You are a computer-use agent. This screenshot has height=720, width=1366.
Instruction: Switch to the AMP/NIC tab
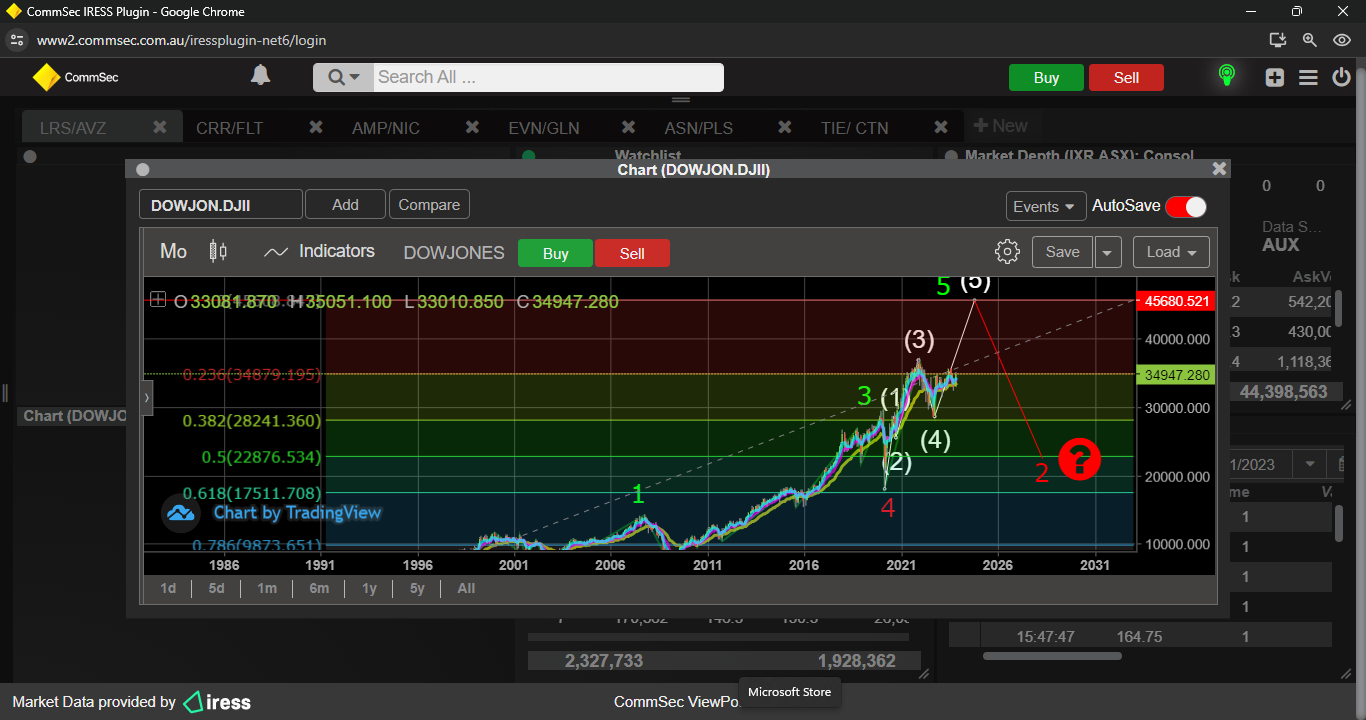pyautogui.click(x=386, y=128)
